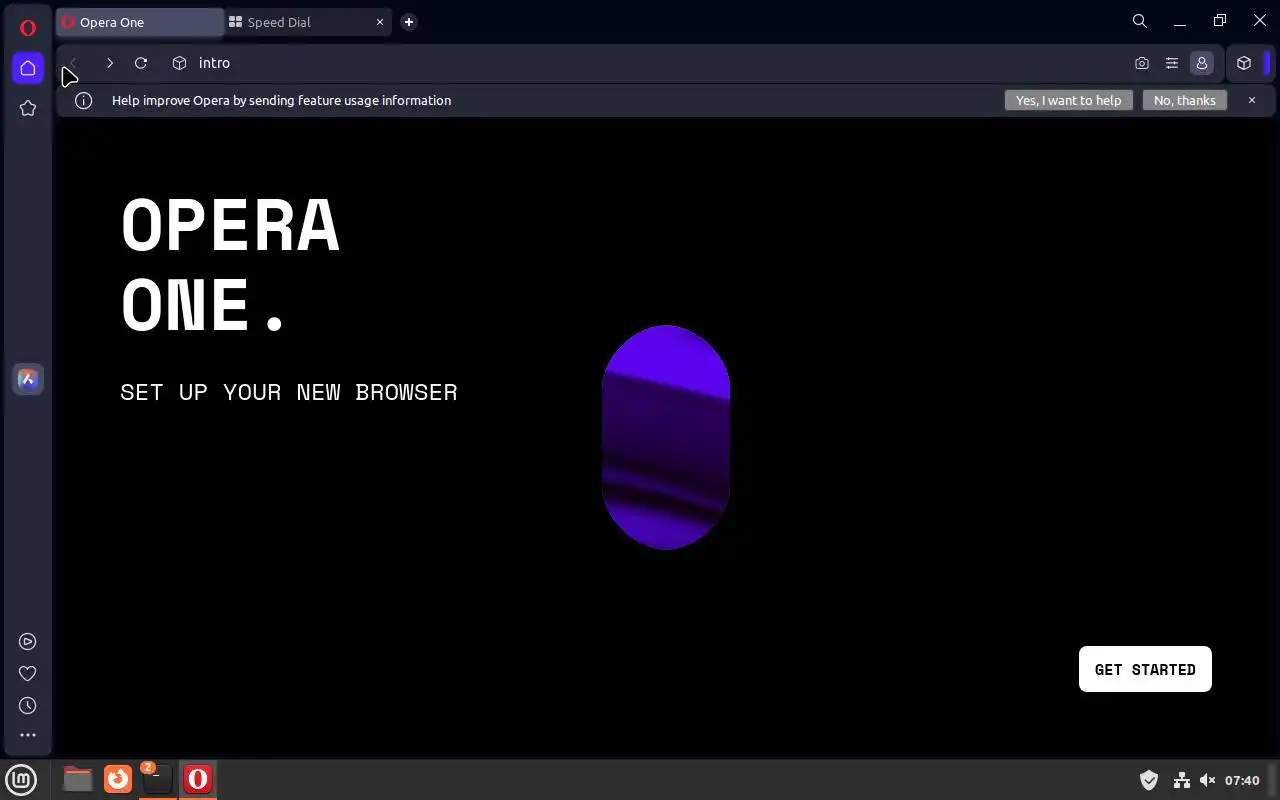
Task: Launch the Aria AI sidebar icon
Action: tap(28, 379)
